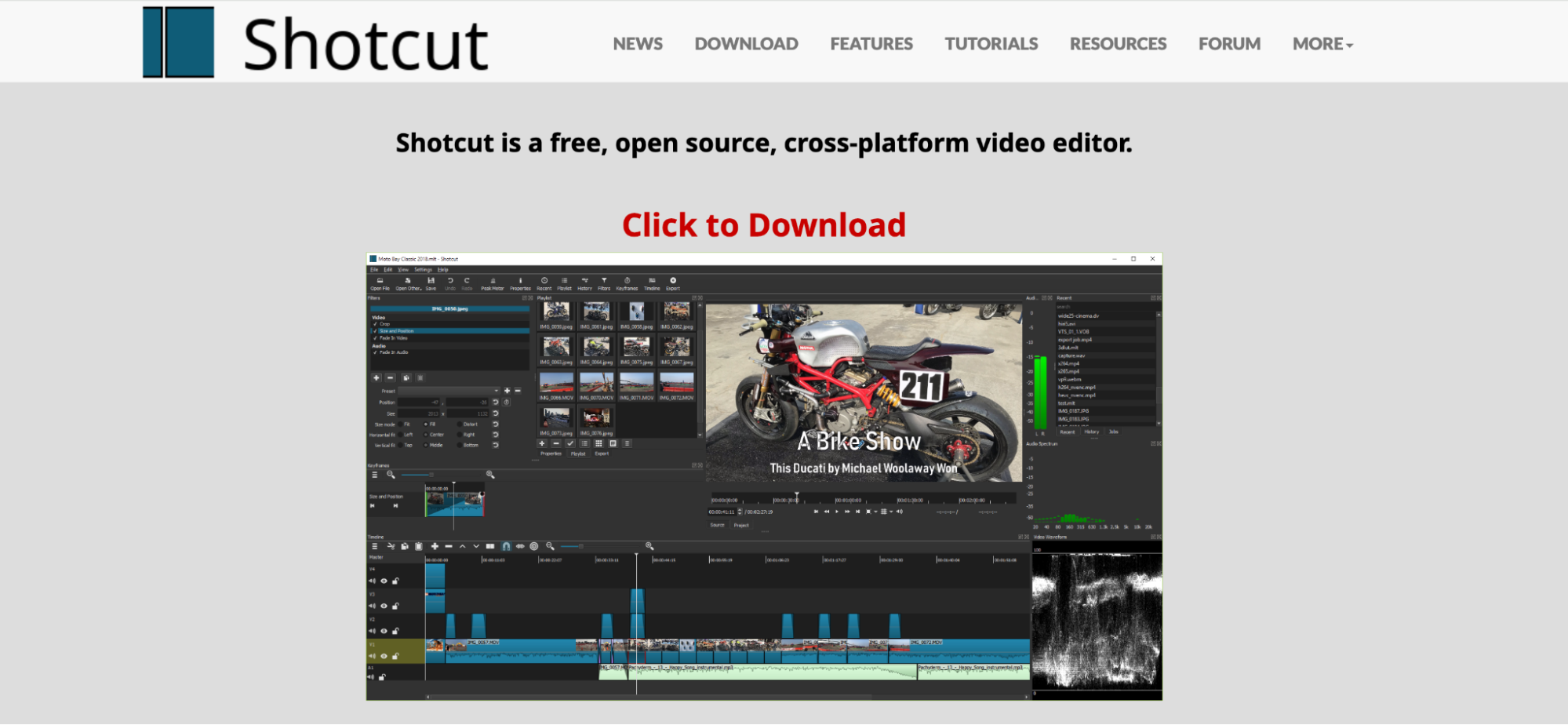Mute track V2 with its speaker icon
This screenshot has height=725, width=1568.
372,631
